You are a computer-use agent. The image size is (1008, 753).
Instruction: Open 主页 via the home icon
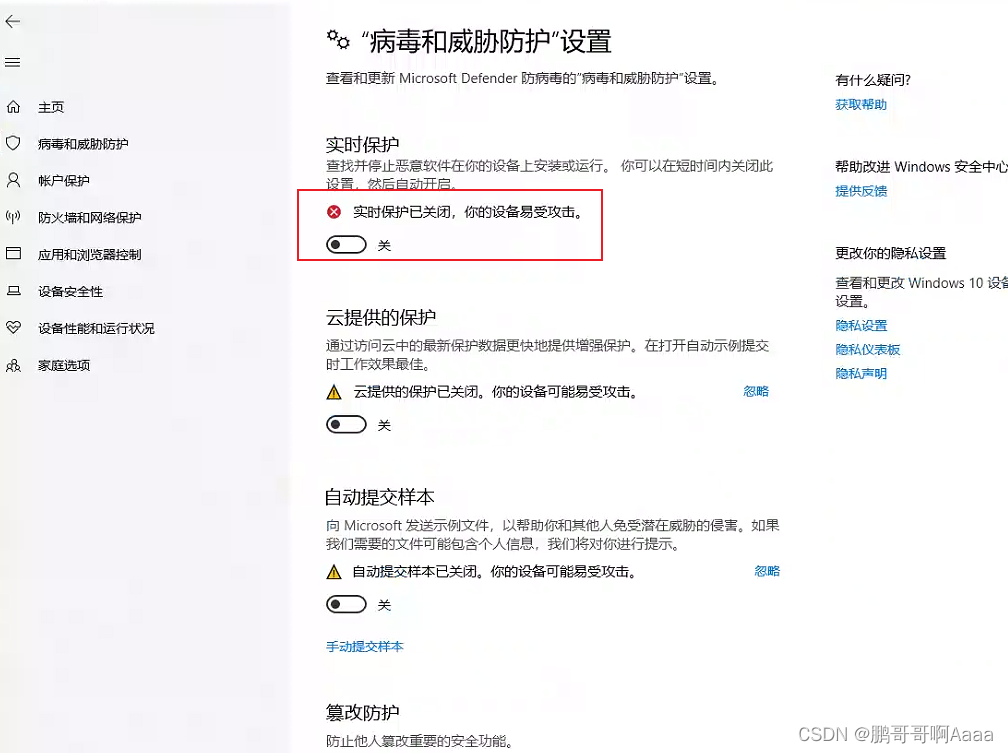12,106
